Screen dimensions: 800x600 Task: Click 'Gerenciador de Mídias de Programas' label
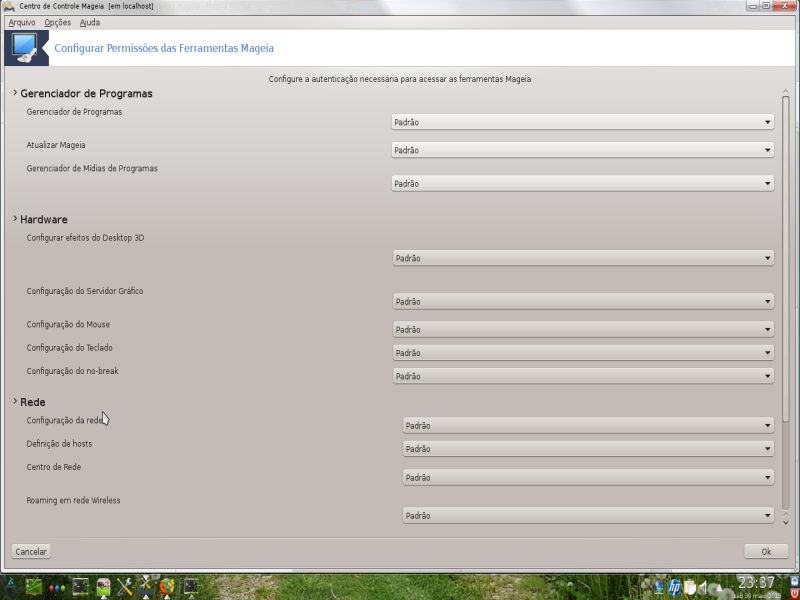92,168
